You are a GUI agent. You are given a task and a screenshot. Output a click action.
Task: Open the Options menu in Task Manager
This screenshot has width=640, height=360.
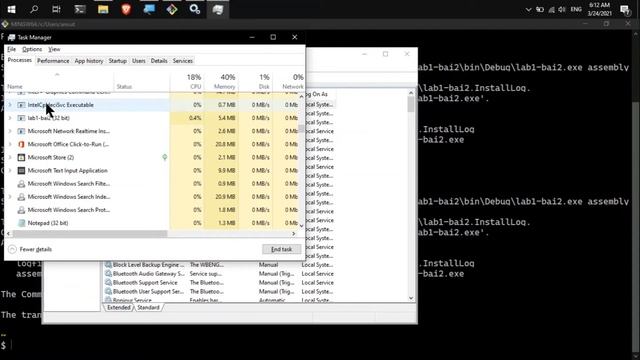[32, 49]
